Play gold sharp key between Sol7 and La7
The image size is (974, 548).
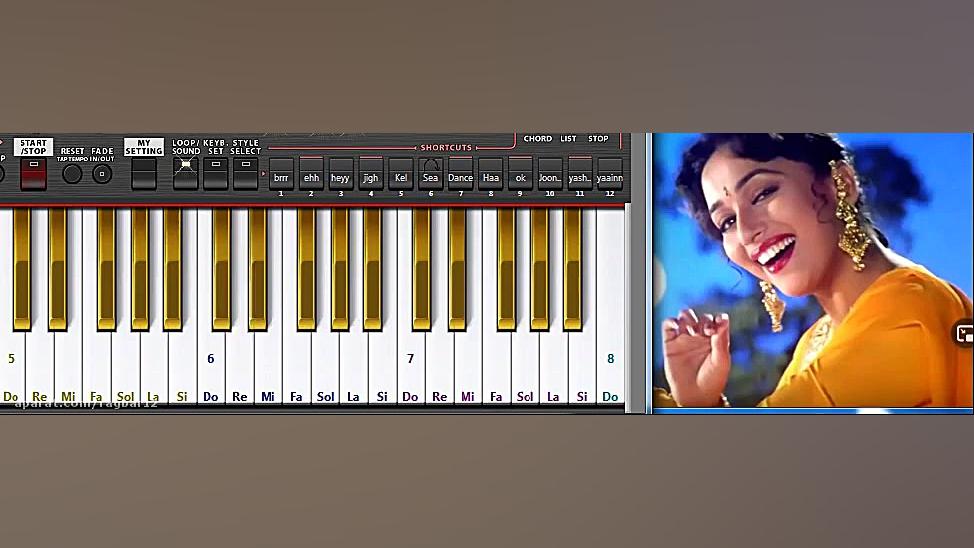[539, 268]
